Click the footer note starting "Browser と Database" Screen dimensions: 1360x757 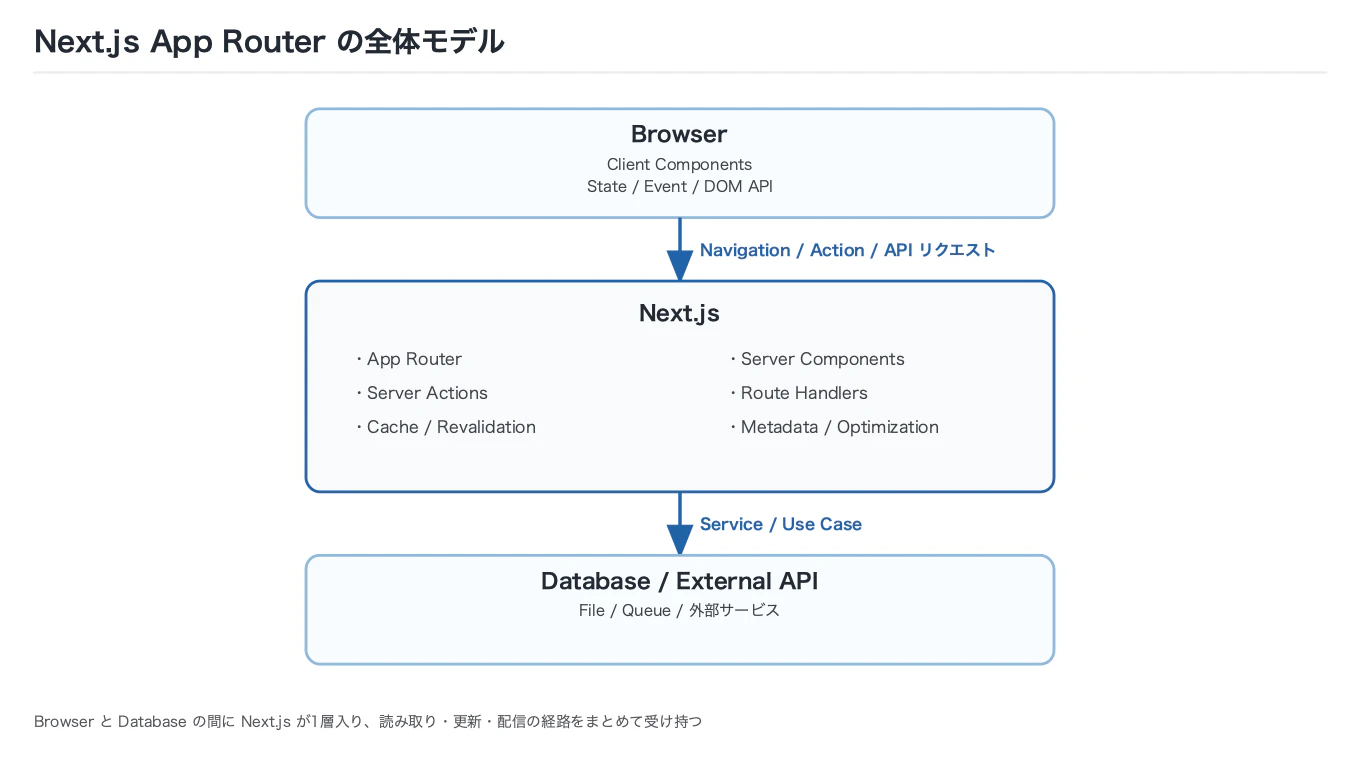[x=368, y=721]
